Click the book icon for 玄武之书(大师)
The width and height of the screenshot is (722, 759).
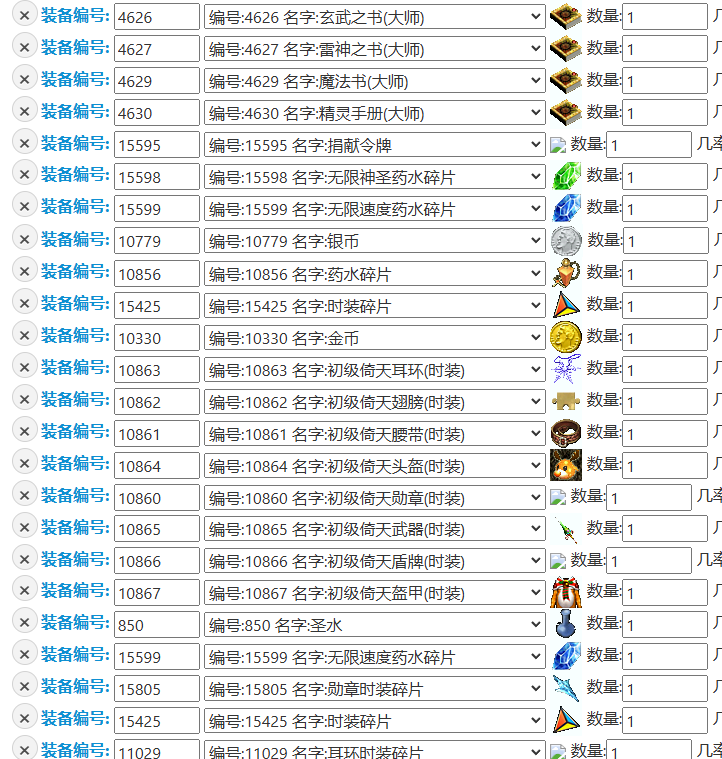[565, 16]
